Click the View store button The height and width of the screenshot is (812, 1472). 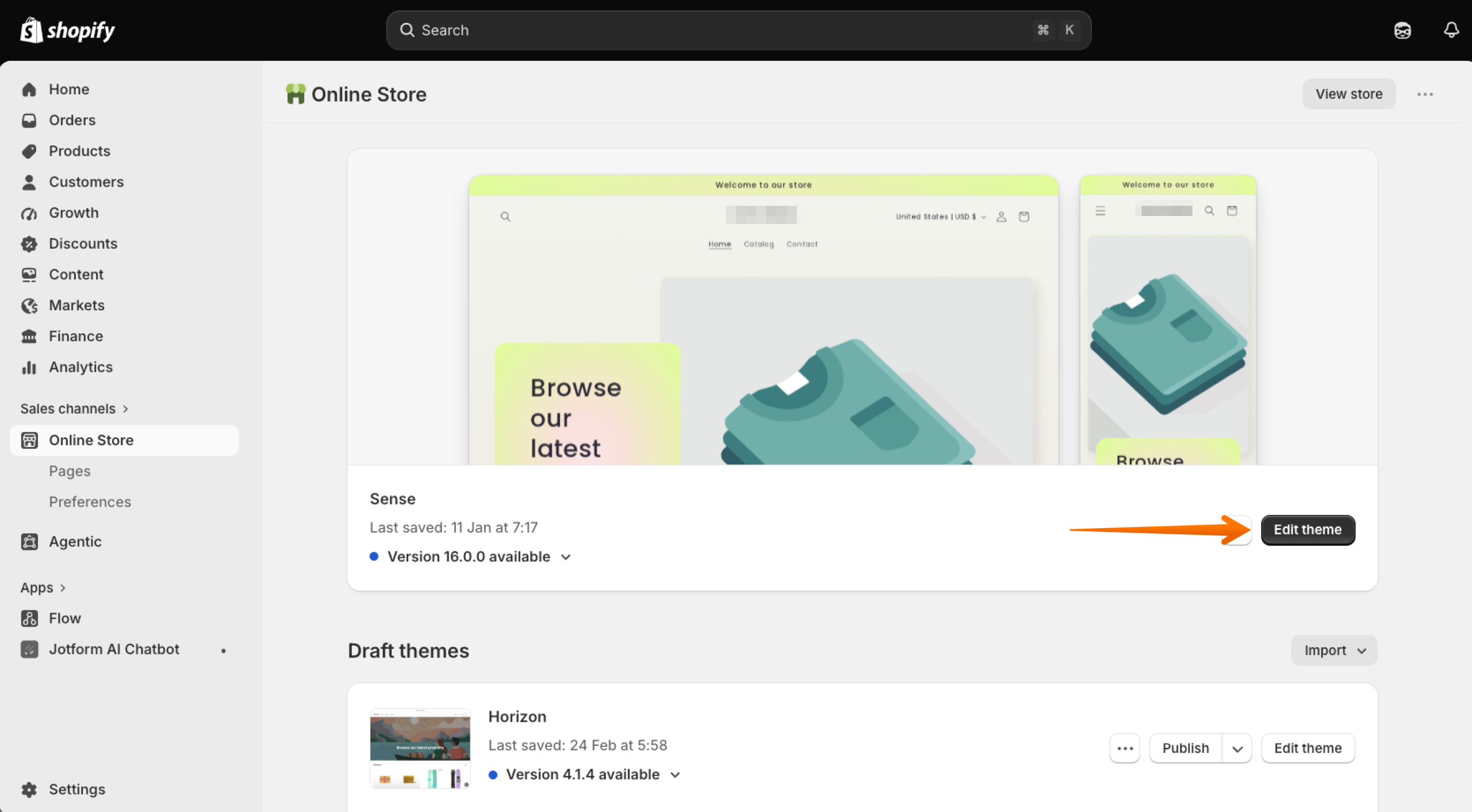click(1349, 94)
